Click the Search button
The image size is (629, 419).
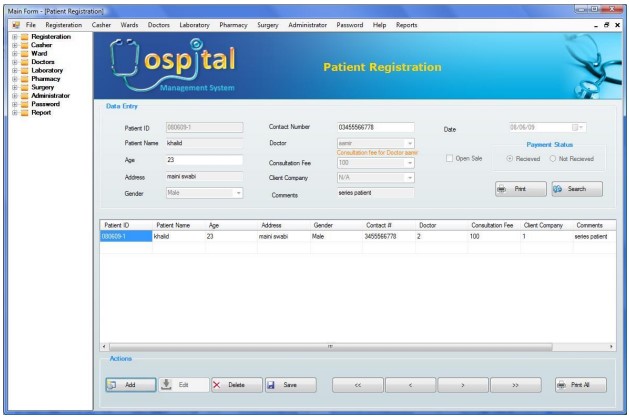point(577,189)
